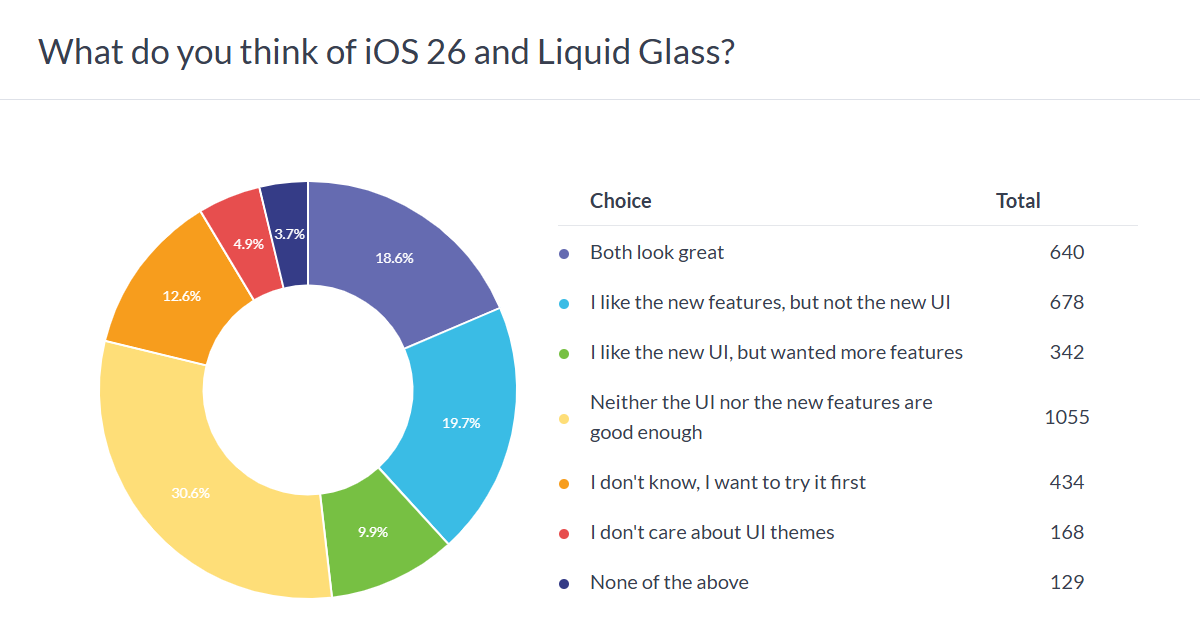Click 'I don't care about UI themes' row

712,532
